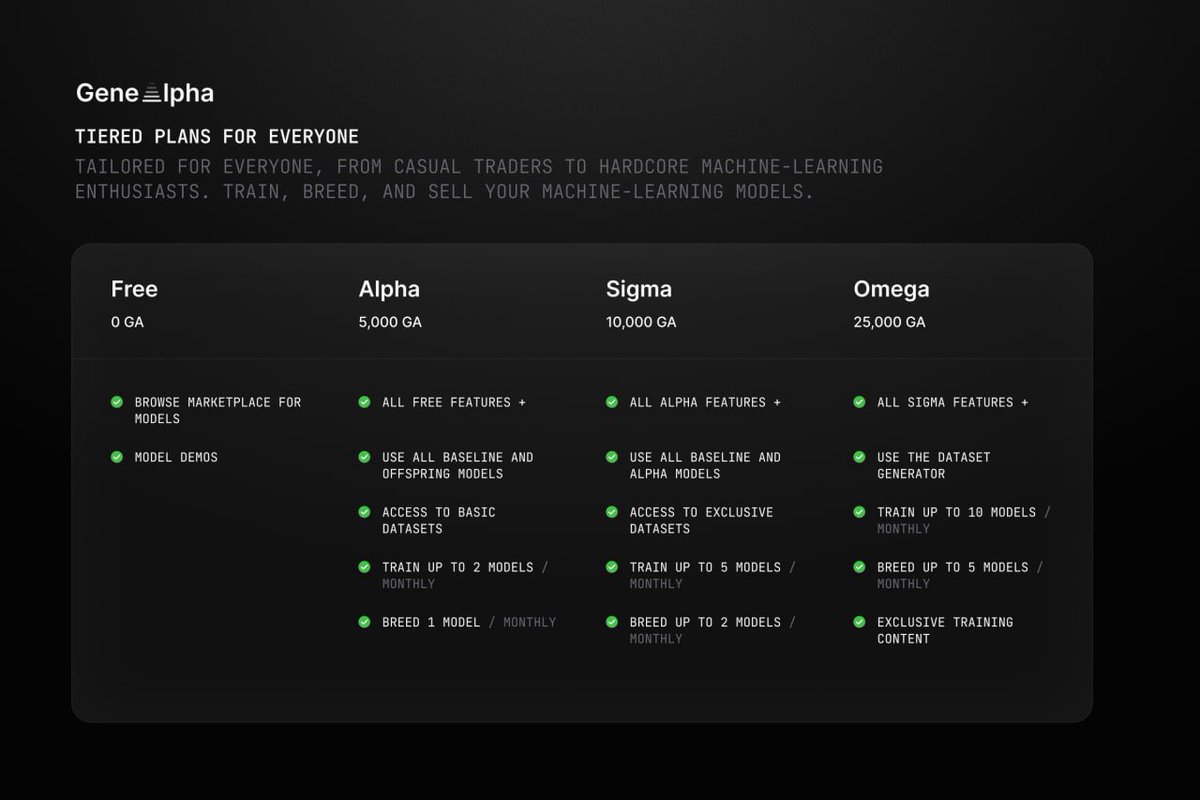Image resolution: width=1200 pixels, height=800 pixels.
Task: Select the Alpha plan heading
Action: [389, 290]
